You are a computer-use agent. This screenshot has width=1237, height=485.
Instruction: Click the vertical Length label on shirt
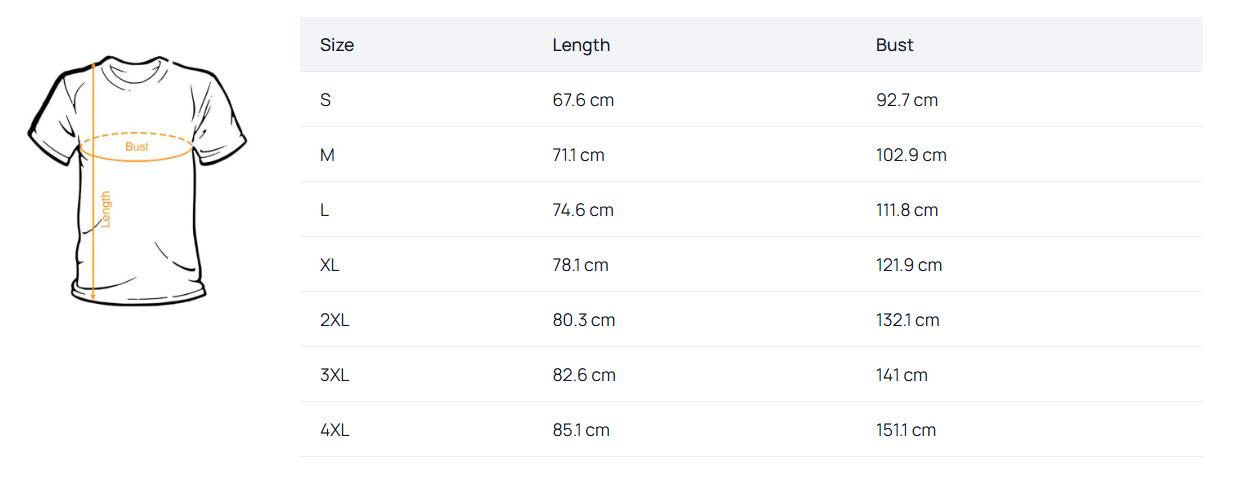[106, 209]
